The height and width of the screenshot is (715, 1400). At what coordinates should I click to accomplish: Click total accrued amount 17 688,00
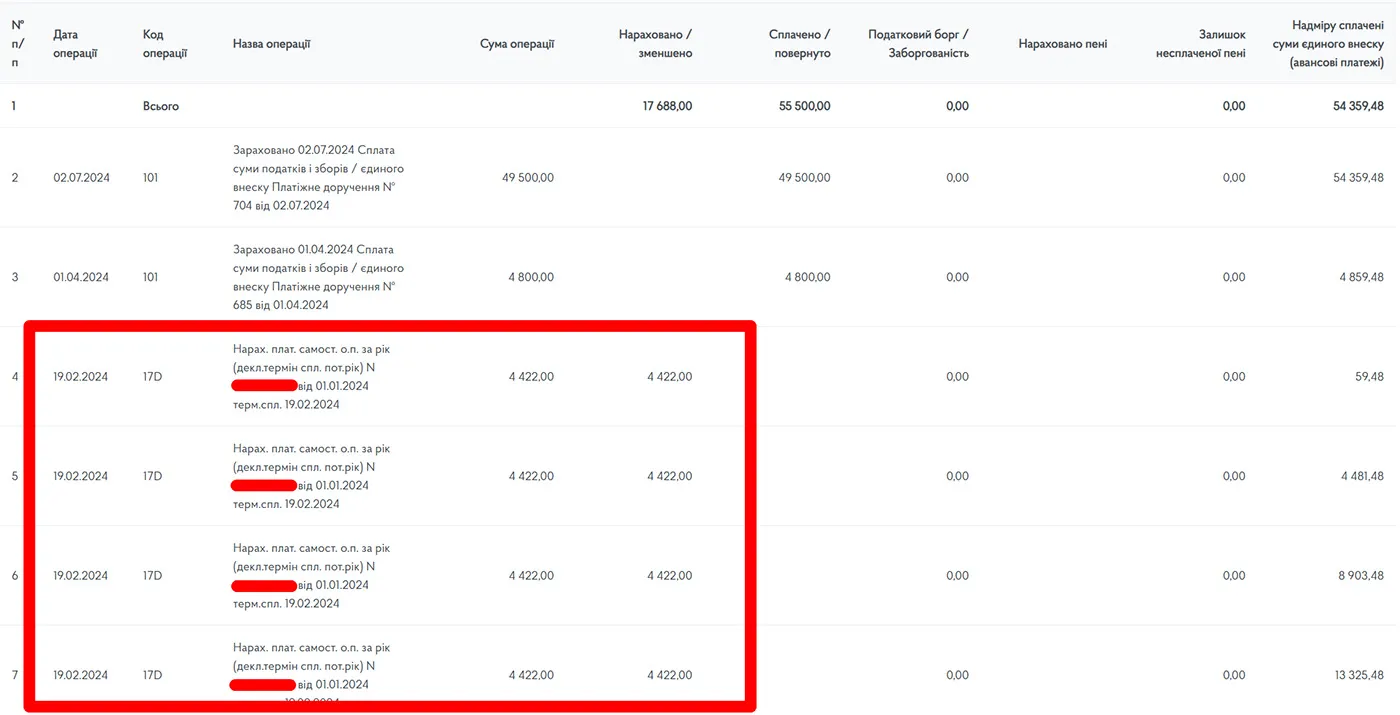[x=667, y=106]
